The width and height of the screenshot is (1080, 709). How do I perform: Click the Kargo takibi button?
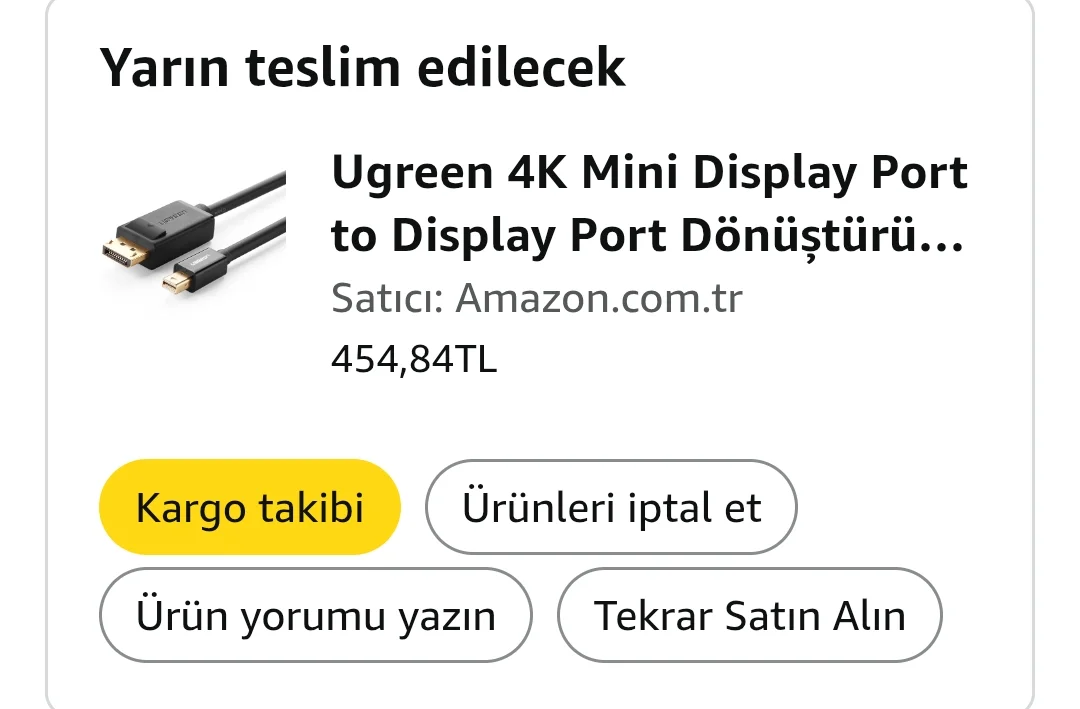tap(250, 507)
